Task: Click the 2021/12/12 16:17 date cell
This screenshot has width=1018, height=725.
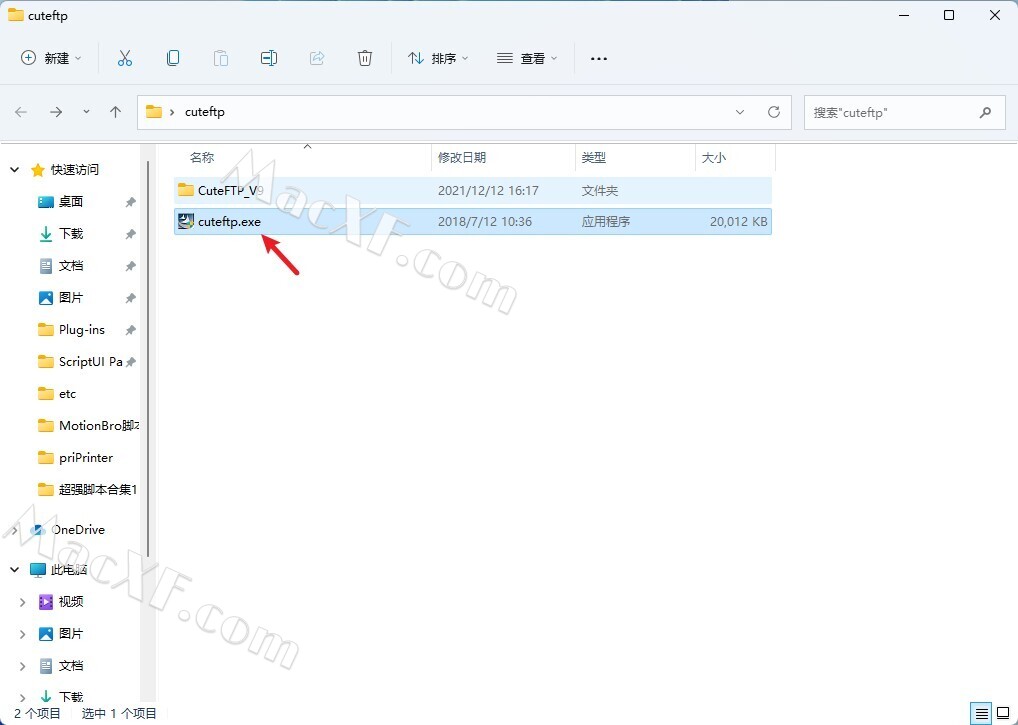Action: (x=488, y=190)
